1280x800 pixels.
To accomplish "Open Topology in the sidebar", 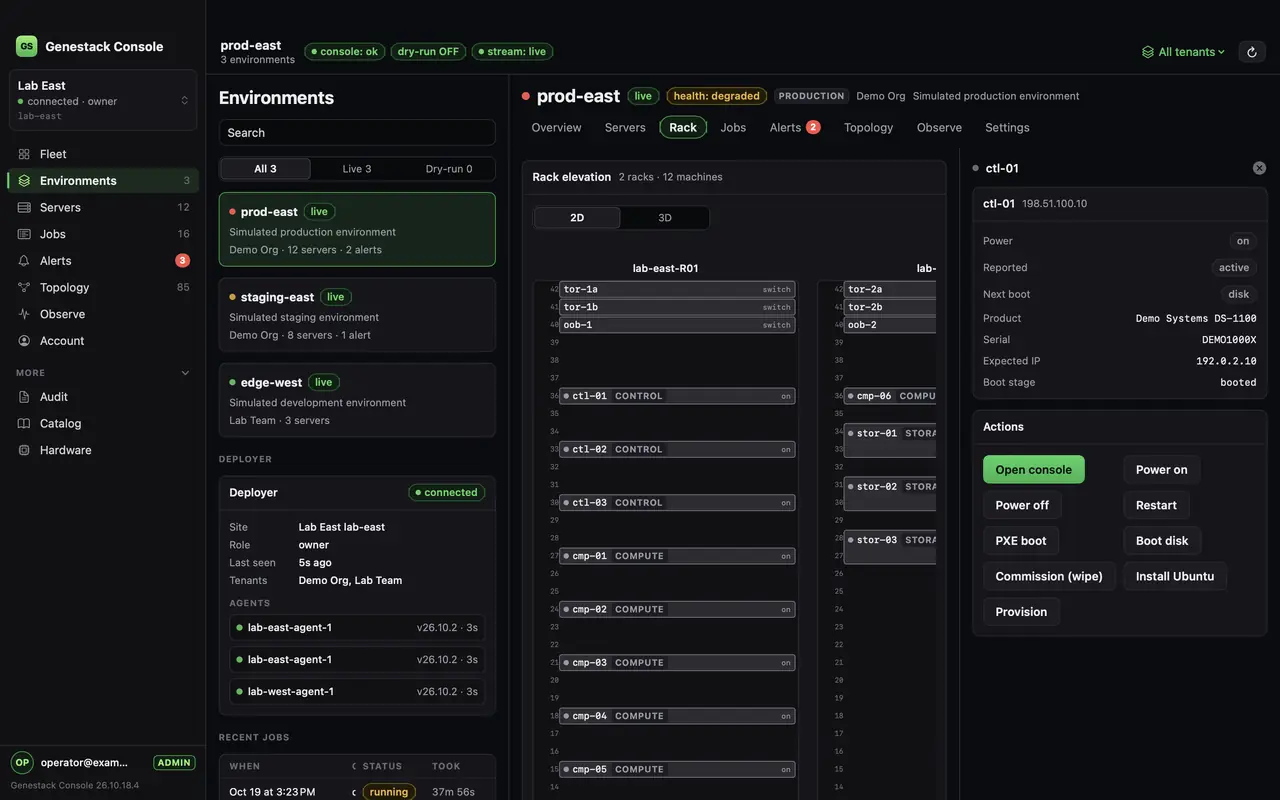I will click(103, 287).
